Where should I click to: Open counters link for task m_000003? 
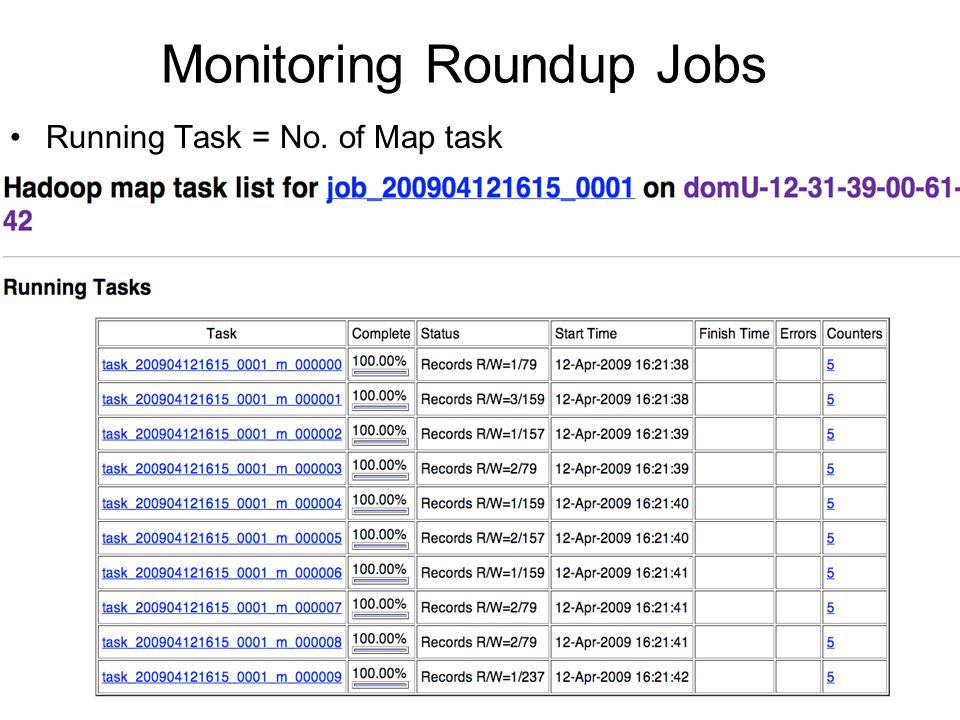[830, 469]
